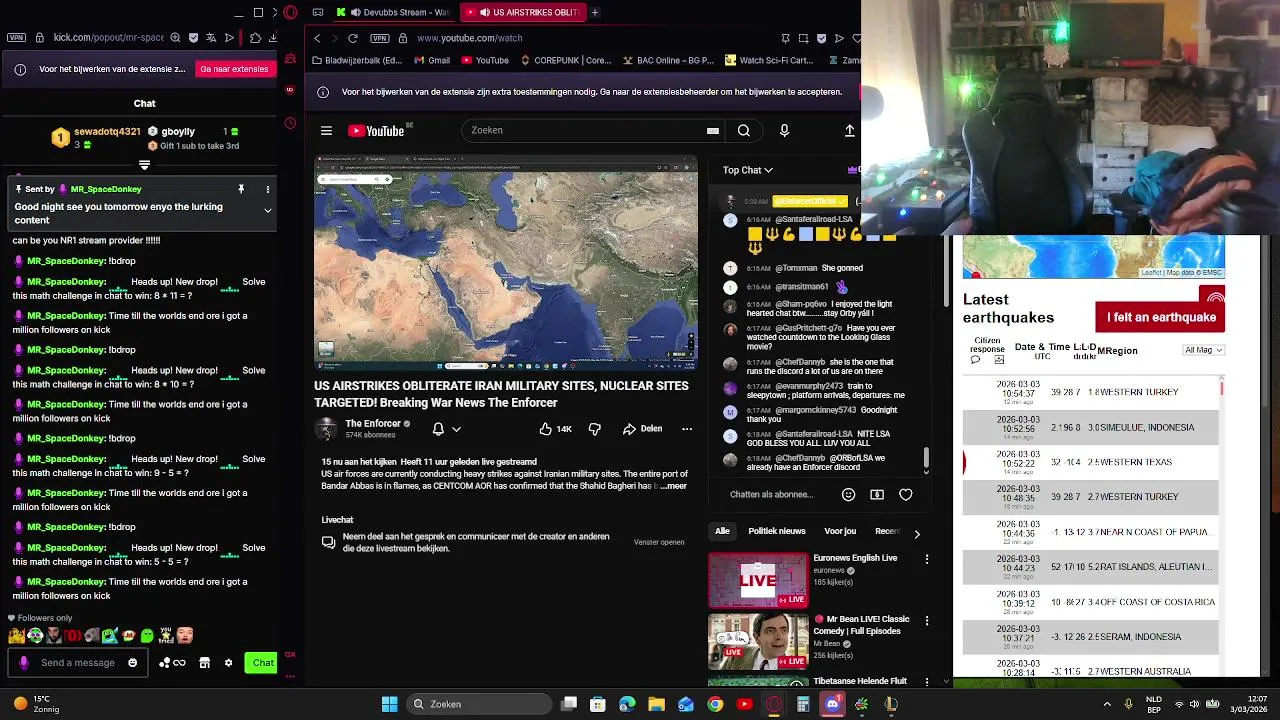Open COREPUNK bookmark
This screenshot has width=1280, height=720.
coord(564,60)
